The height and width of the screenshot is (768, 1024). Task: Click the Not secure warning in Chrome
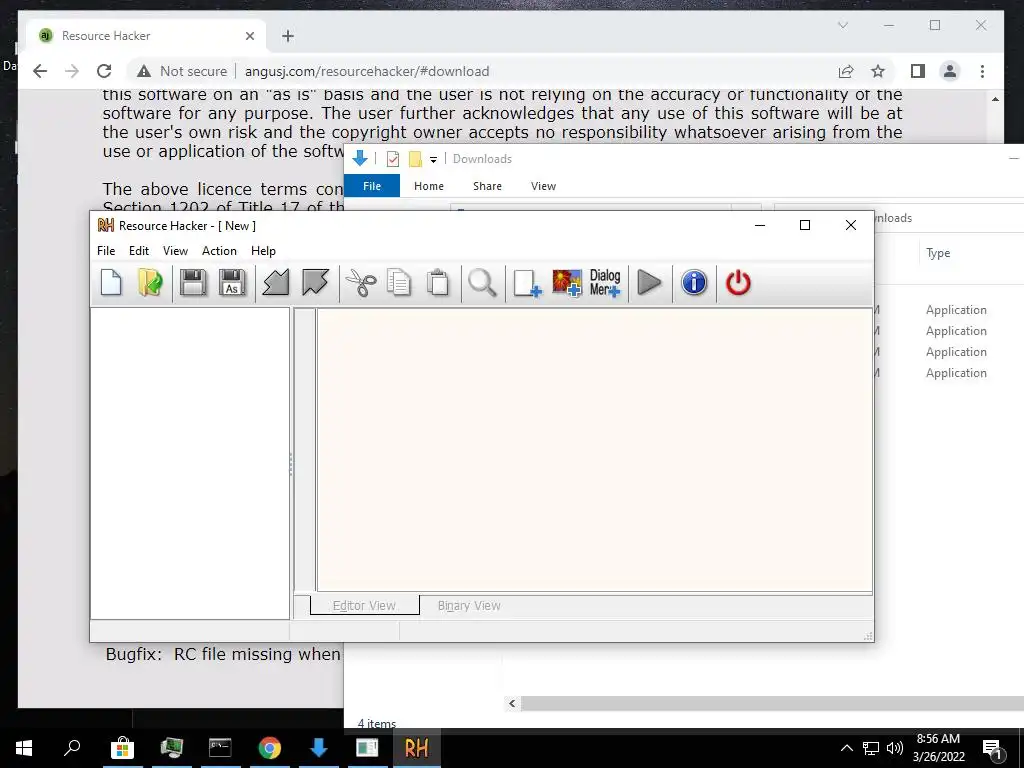tap(182, 71)
